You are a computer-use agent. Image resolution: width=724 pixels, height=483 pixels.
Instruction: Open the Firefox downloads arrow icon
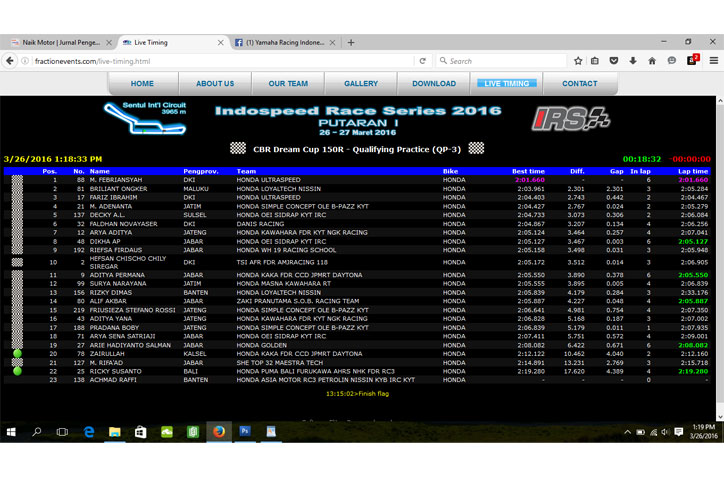point(632,61)
